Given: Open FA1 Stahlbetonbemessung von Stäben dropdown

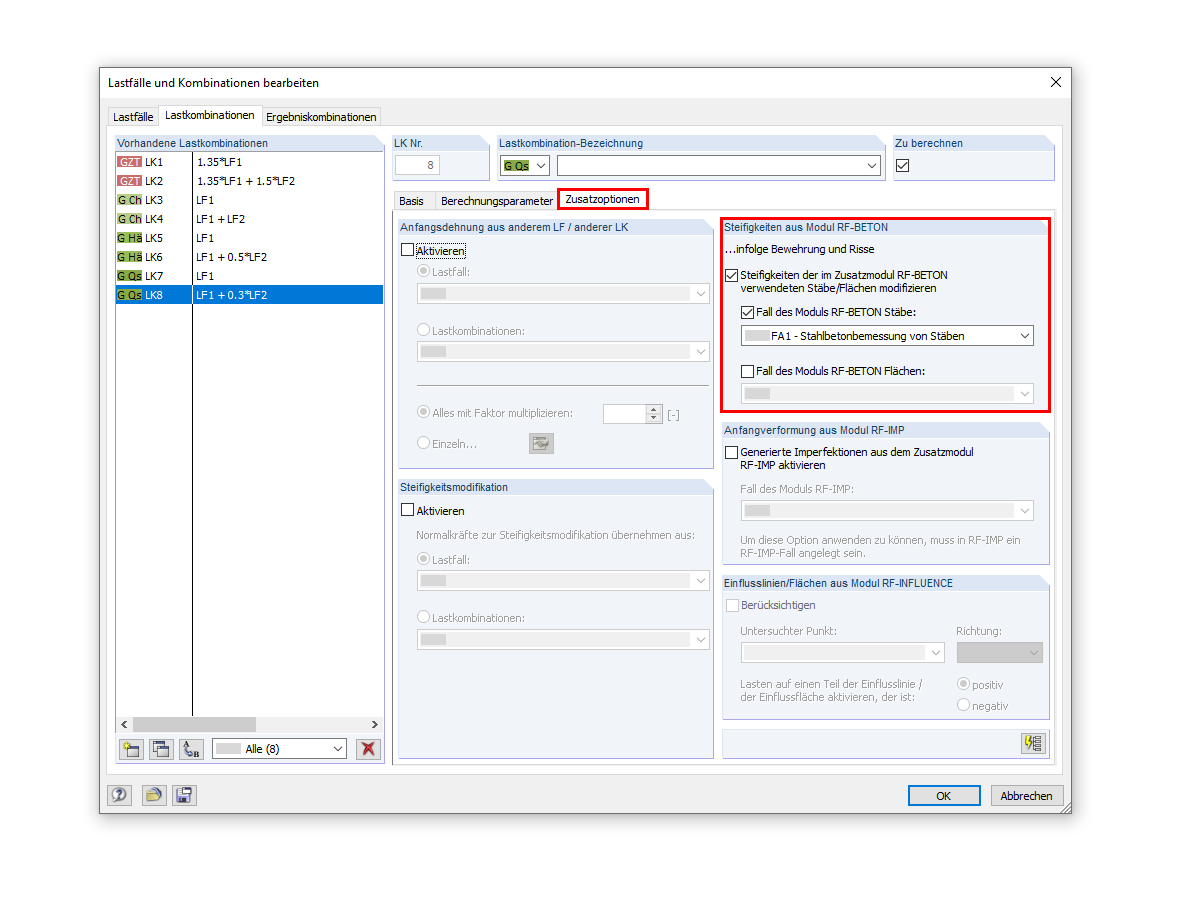Looking at the screenshot, I should (x=888, y=336).
